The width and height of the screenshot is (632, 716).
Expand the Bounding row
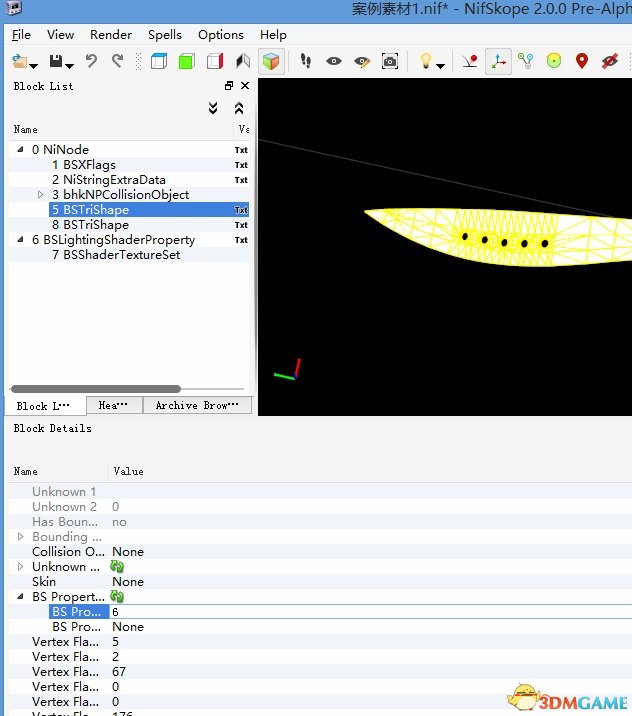(20, 537)
